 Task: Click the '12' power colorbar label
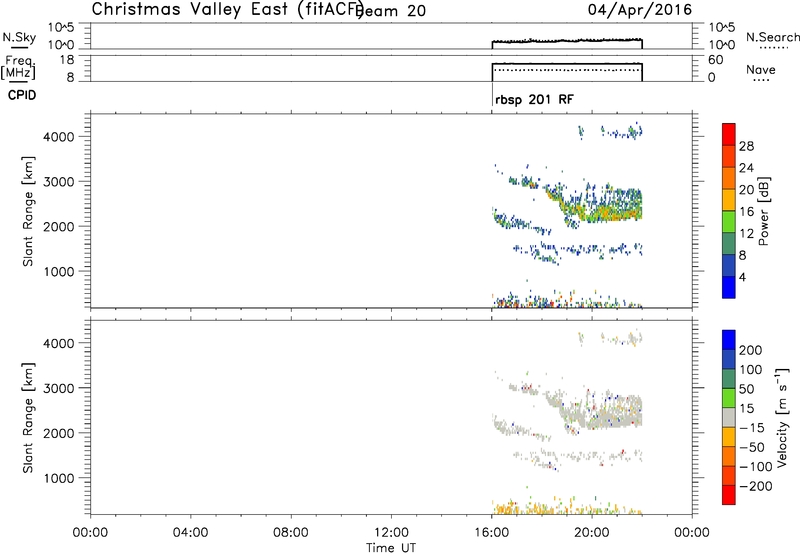[746, 234]
